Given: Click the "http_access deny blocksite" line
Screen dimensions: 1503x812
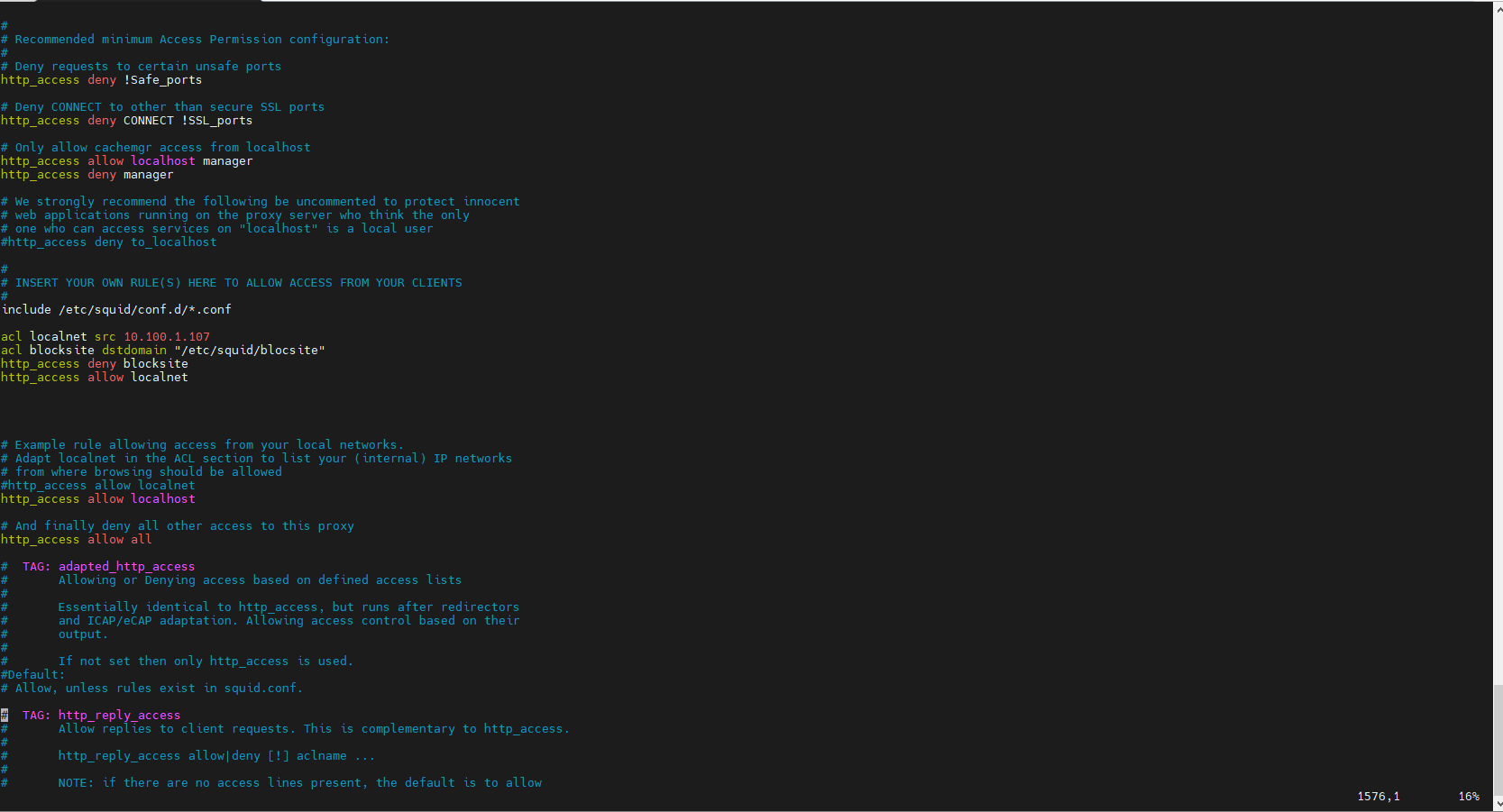Looking at the screenshot, I should (95, 364).
